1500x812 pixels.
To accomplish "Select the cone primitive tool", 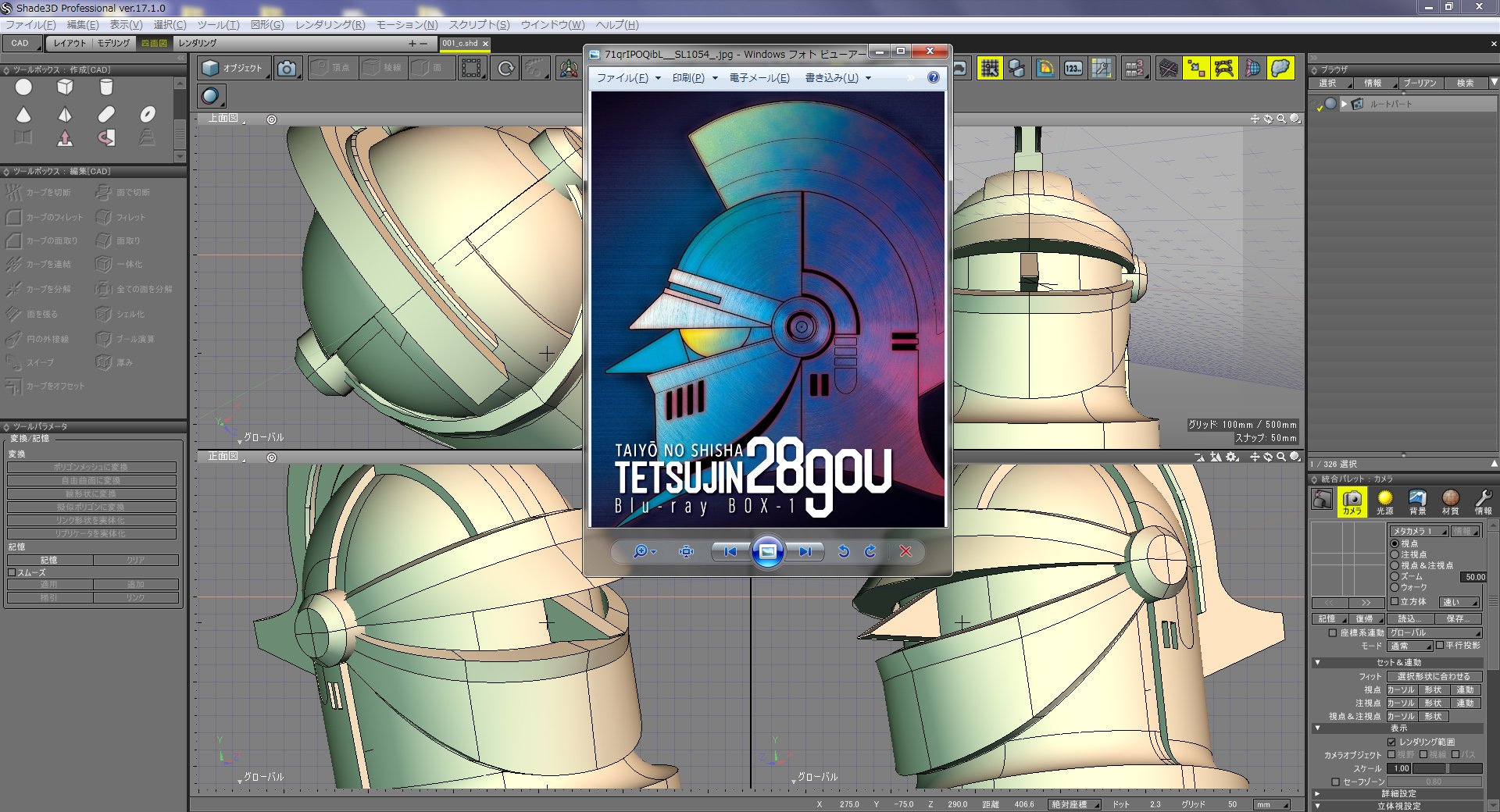I will click(24, 114).
